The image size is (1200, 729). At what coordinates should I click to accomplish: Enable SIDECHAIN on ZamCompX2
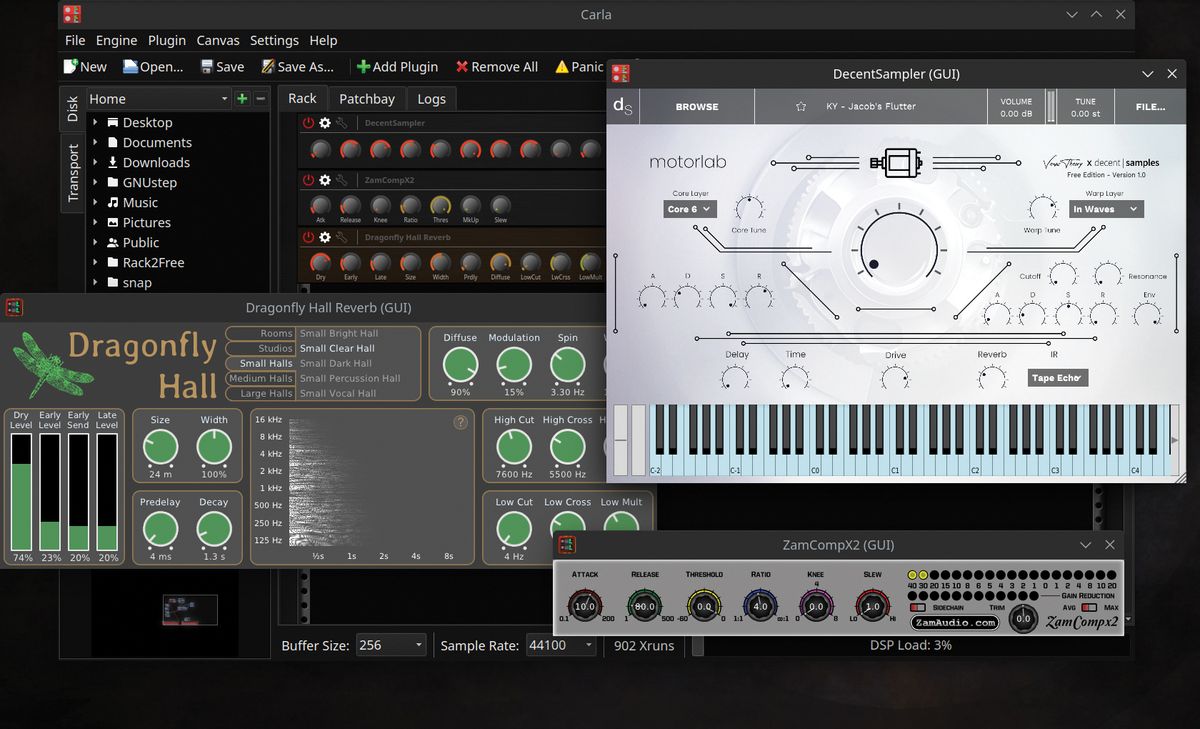(x=916, y=606)
